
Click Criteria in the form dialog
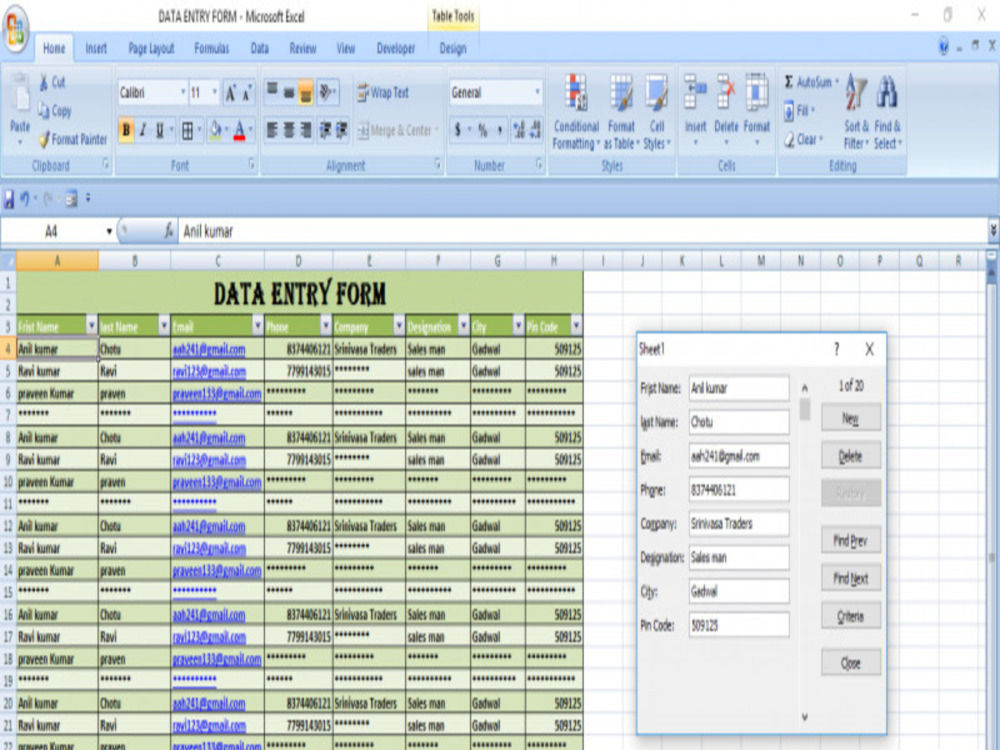(x=851, y=616)
